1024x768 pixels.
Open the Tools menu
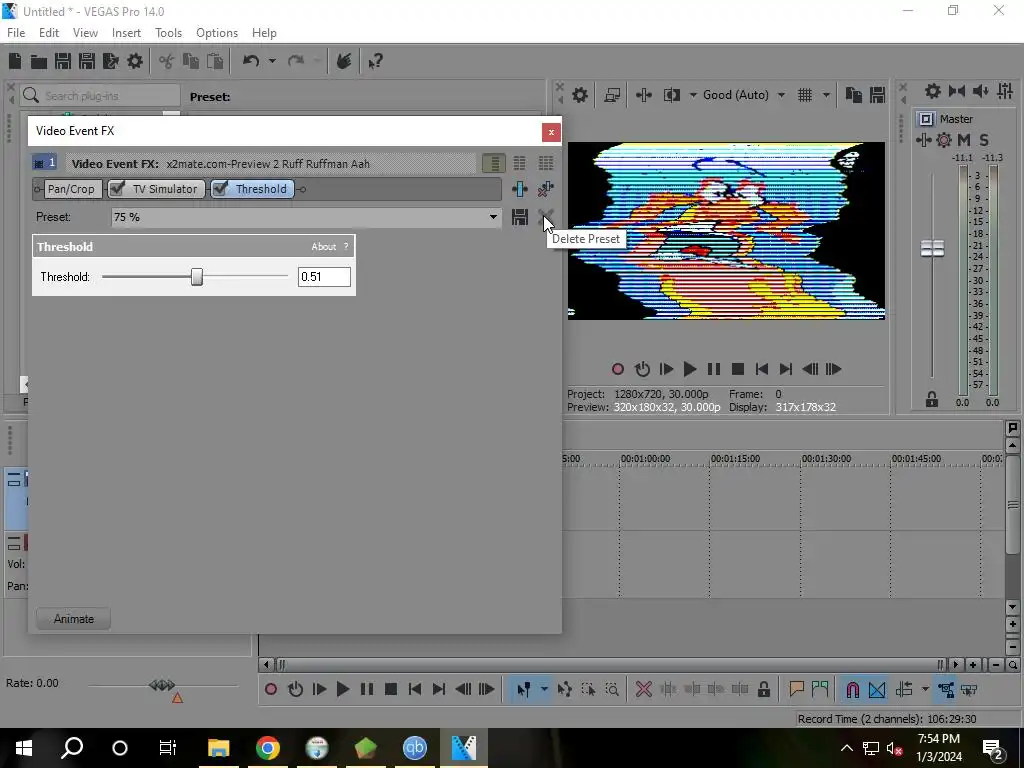tap(168, 33)
